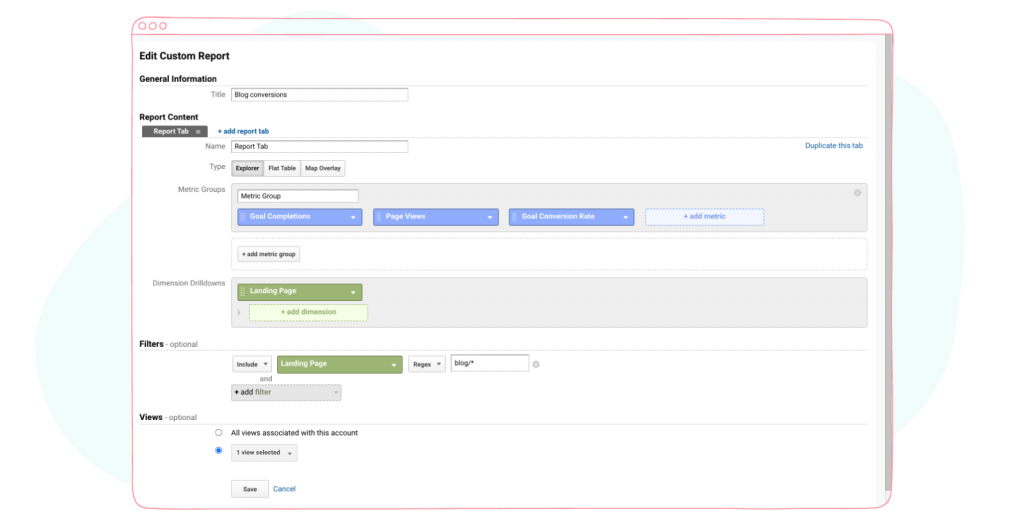Close the Report Tab with its x icon

pos(198,132)
